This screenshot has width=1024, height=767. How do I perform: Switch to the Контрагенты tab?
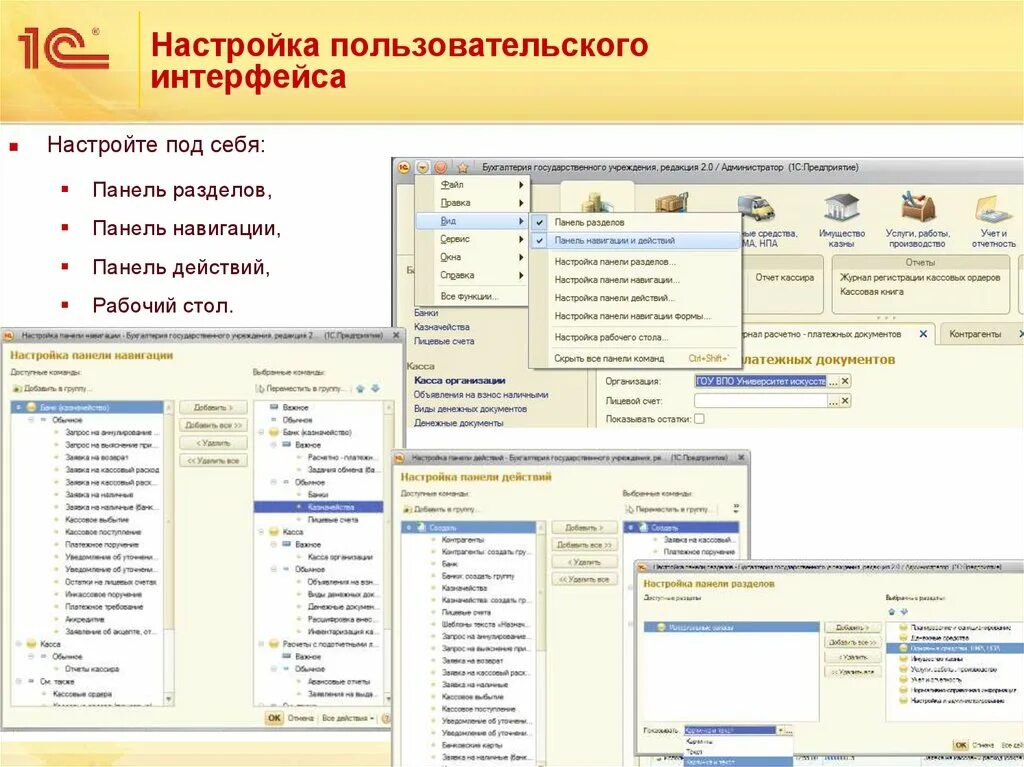pyautogui.click(x=974, y=334)
